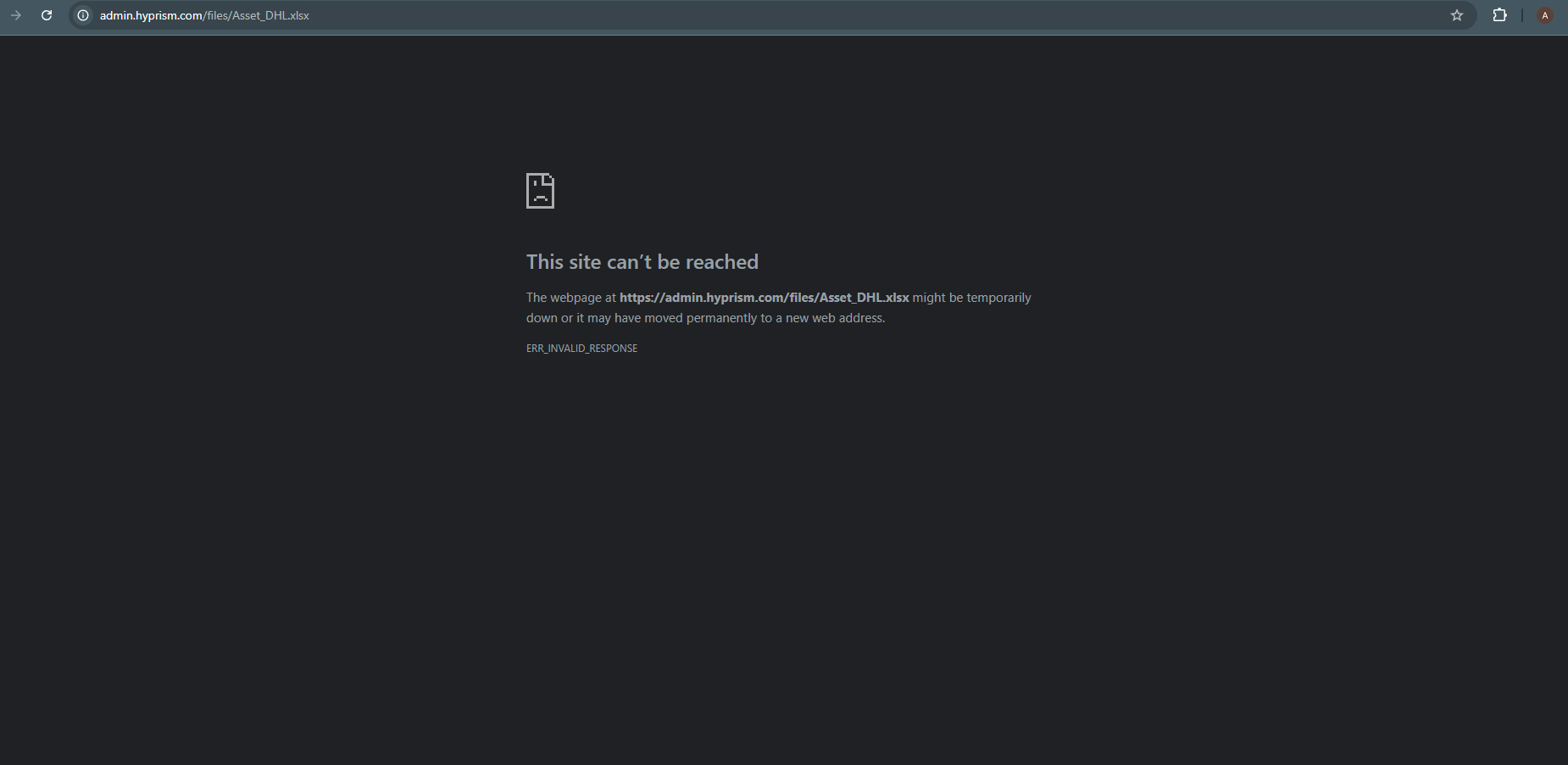Click the words "new web address"
Viewport: 1568px width, 765px height.
[834, 318]
